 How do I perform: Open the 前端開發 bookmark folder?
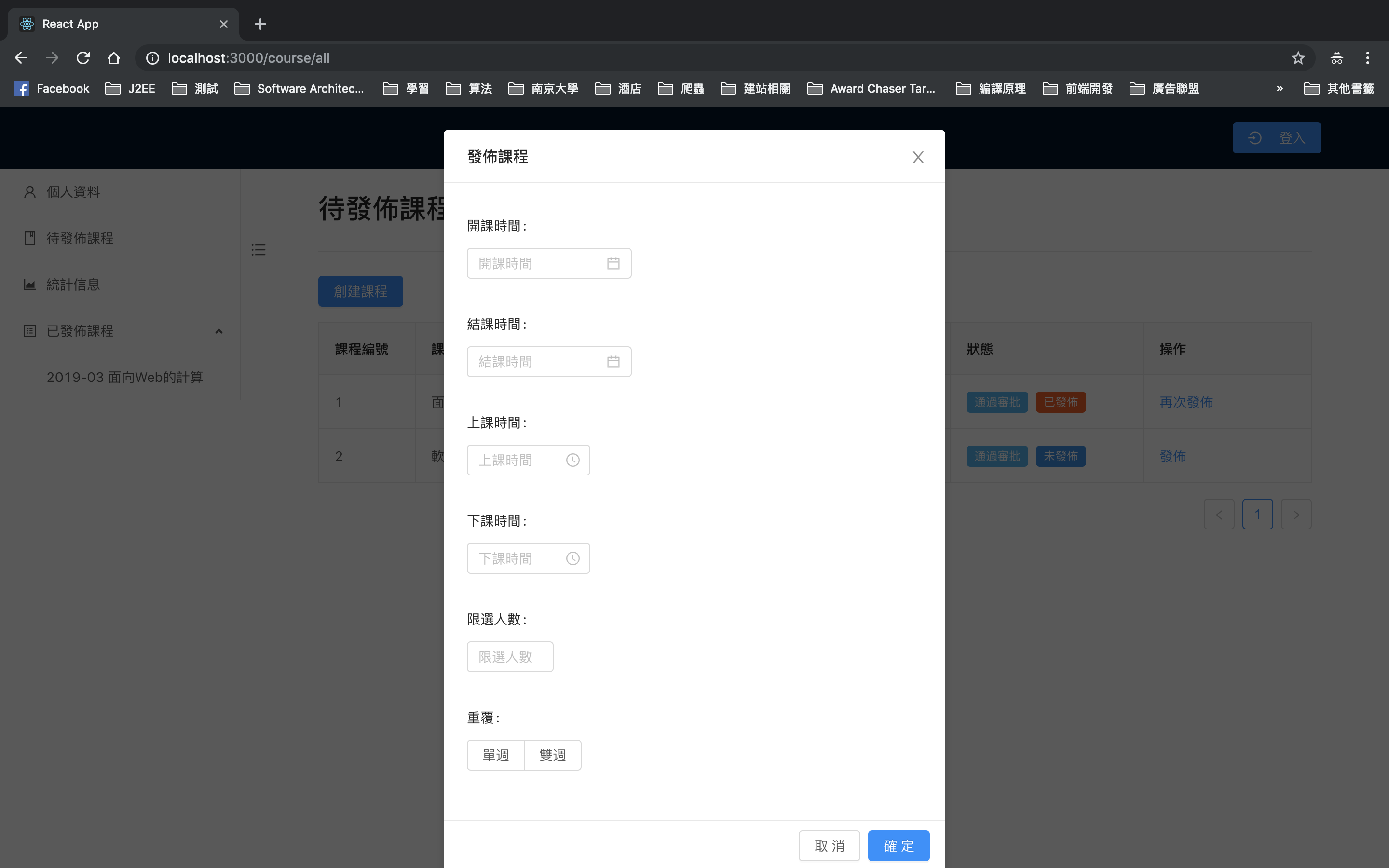click(1078, 88)
